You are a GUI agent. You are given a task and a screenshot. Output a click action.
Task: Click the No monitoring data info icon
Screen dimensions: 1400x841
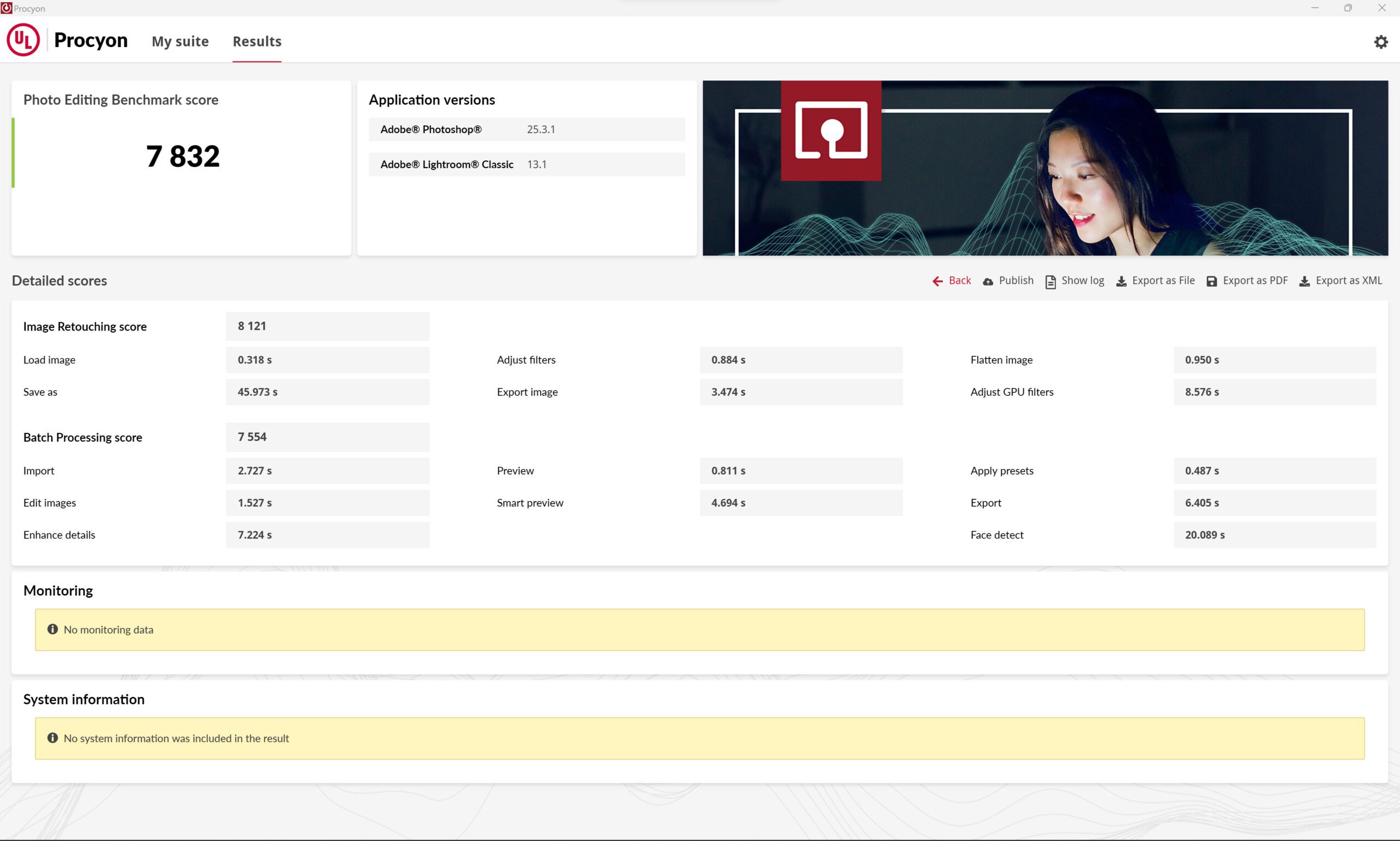(52, 629)
